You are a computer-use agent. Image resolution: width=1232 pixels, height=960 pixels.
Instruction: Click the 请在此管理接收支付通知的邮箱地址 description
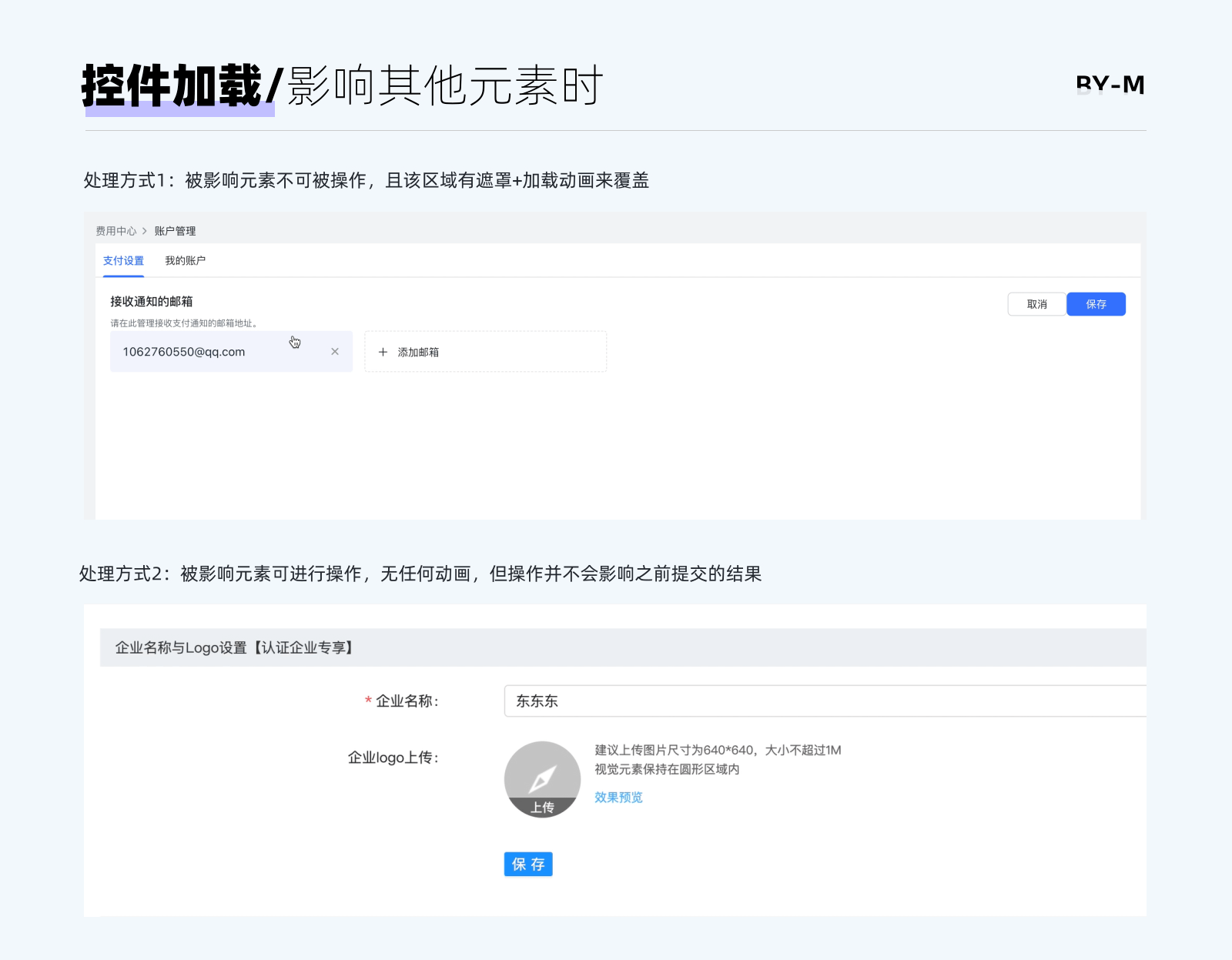coord(185,323)
